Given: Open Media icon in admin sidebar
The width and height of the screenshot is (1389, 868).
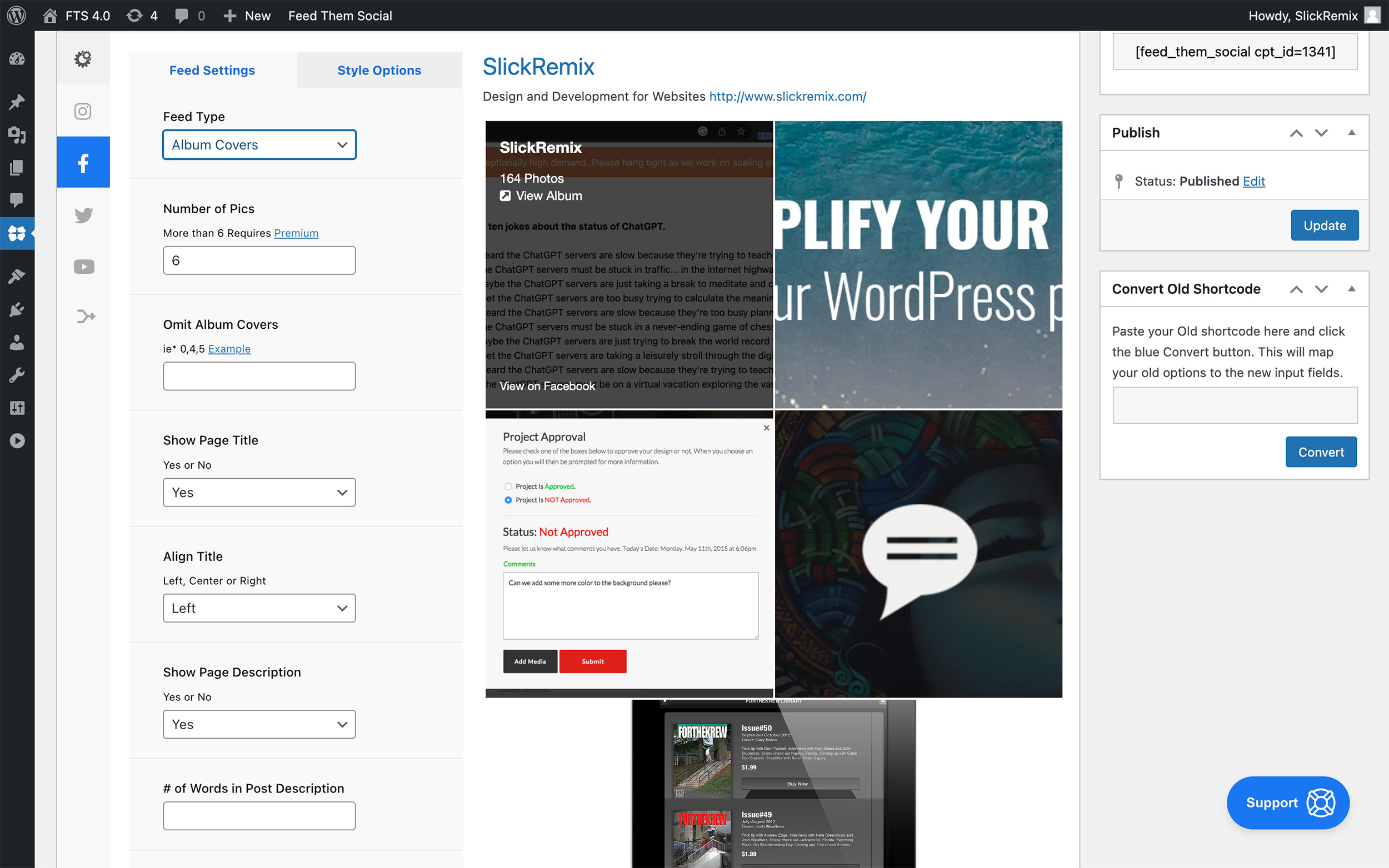Looking at the screenshot, I should [17, 135].
